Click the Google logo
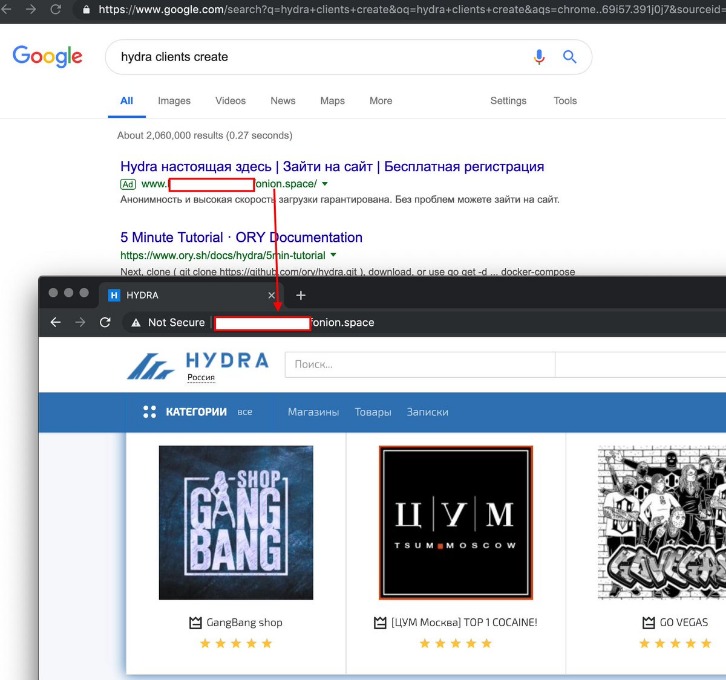Screen dimensions: 726x680 (x=48, y=56)
